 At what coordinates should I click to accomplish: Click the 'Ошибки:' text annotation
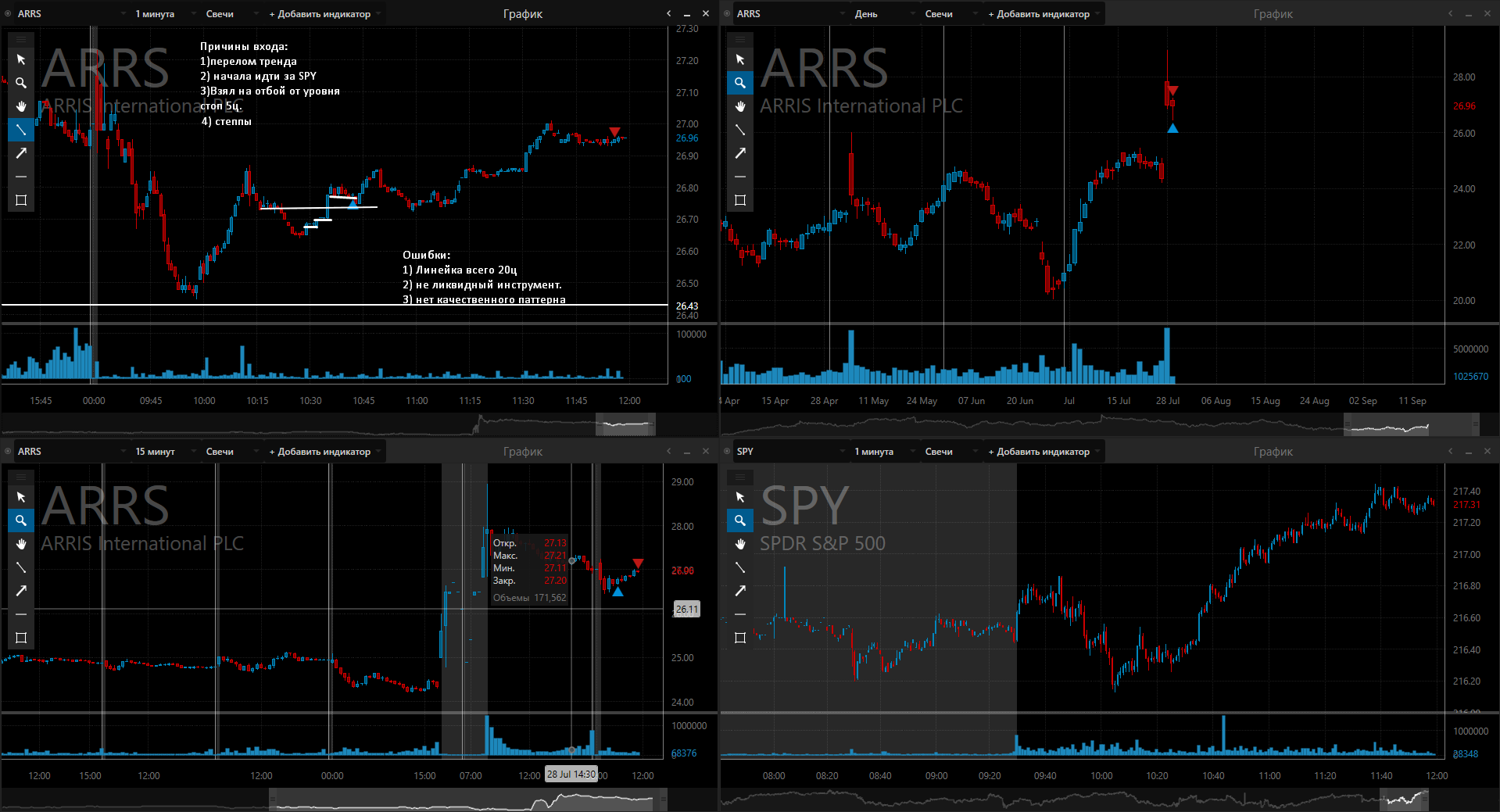[x=426, y=255]
